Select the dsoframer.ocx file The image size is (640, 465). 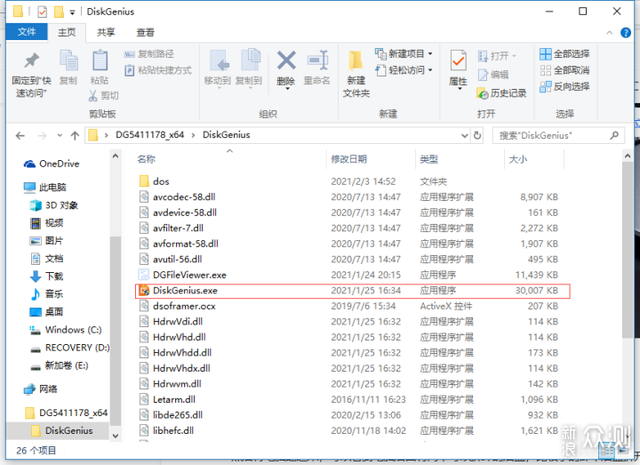coord(177,306)
